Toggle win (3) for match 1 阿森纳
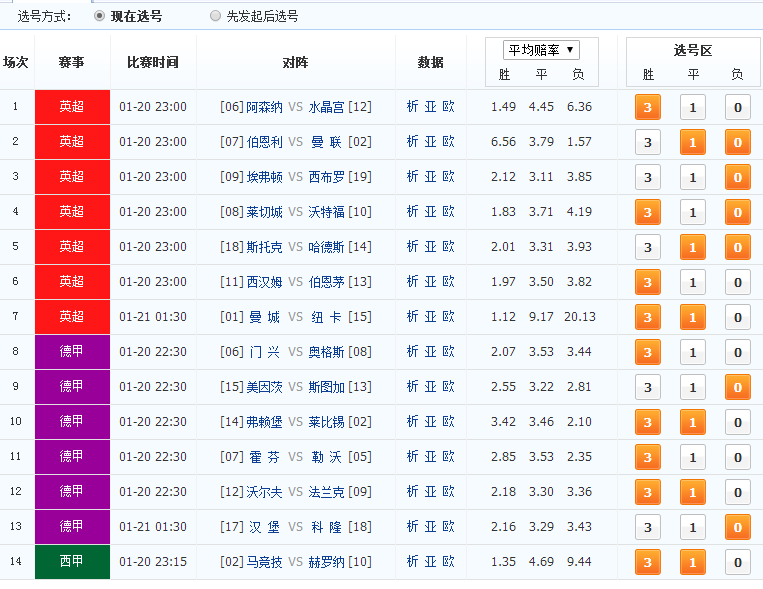This screenshot has height=589, width=763. pyautogui.click(x=648, y=107)
